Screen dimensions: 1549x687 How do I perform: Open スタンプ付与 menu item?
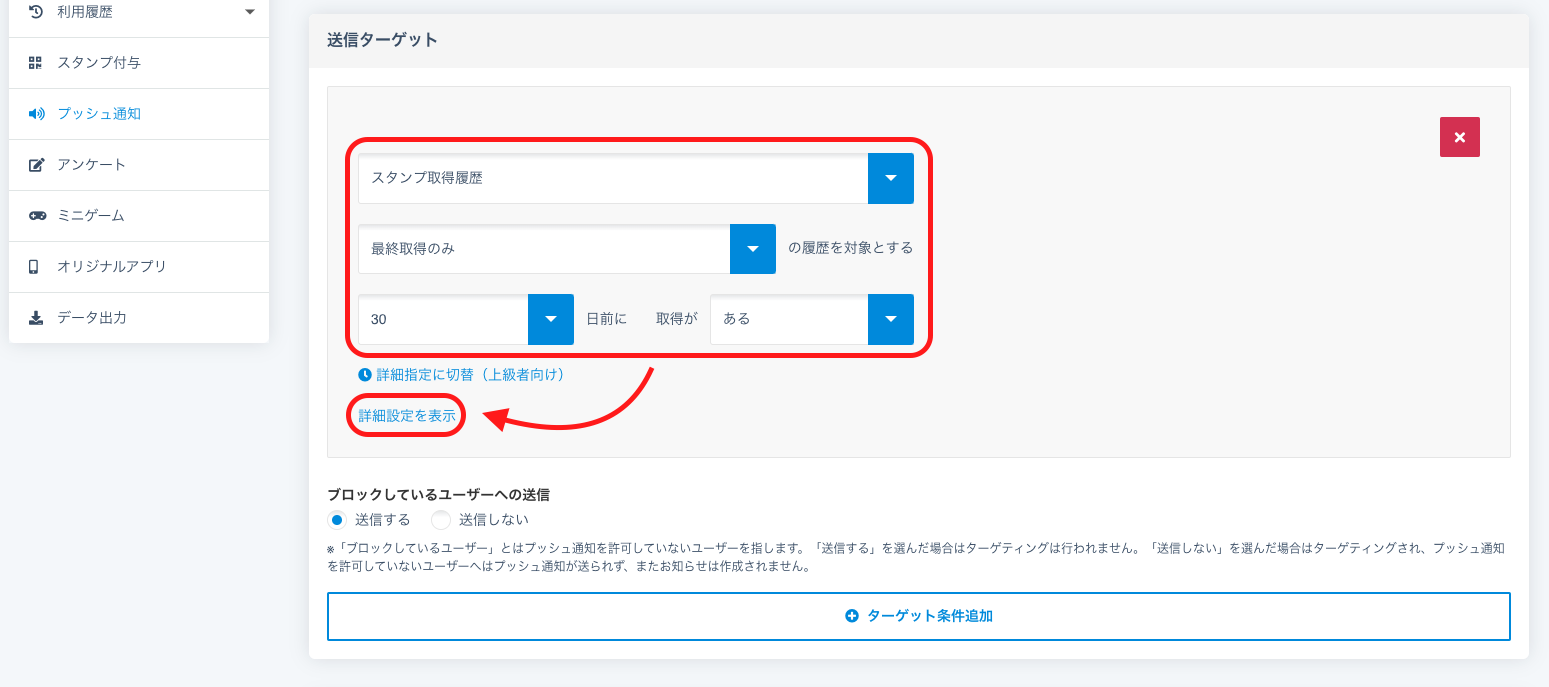tap(99, 63)
